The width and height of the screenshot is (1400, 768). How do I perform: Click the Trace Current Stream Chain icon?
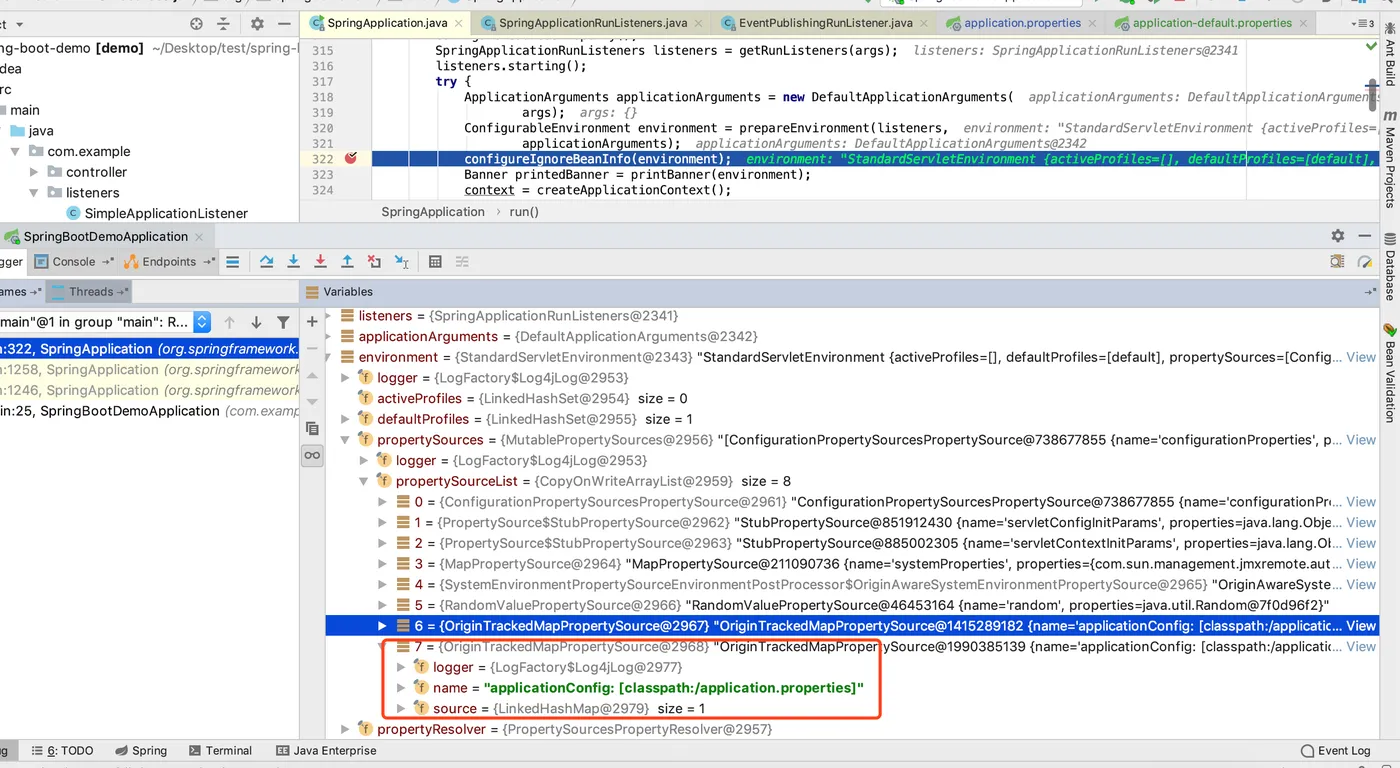coord(462,262)
